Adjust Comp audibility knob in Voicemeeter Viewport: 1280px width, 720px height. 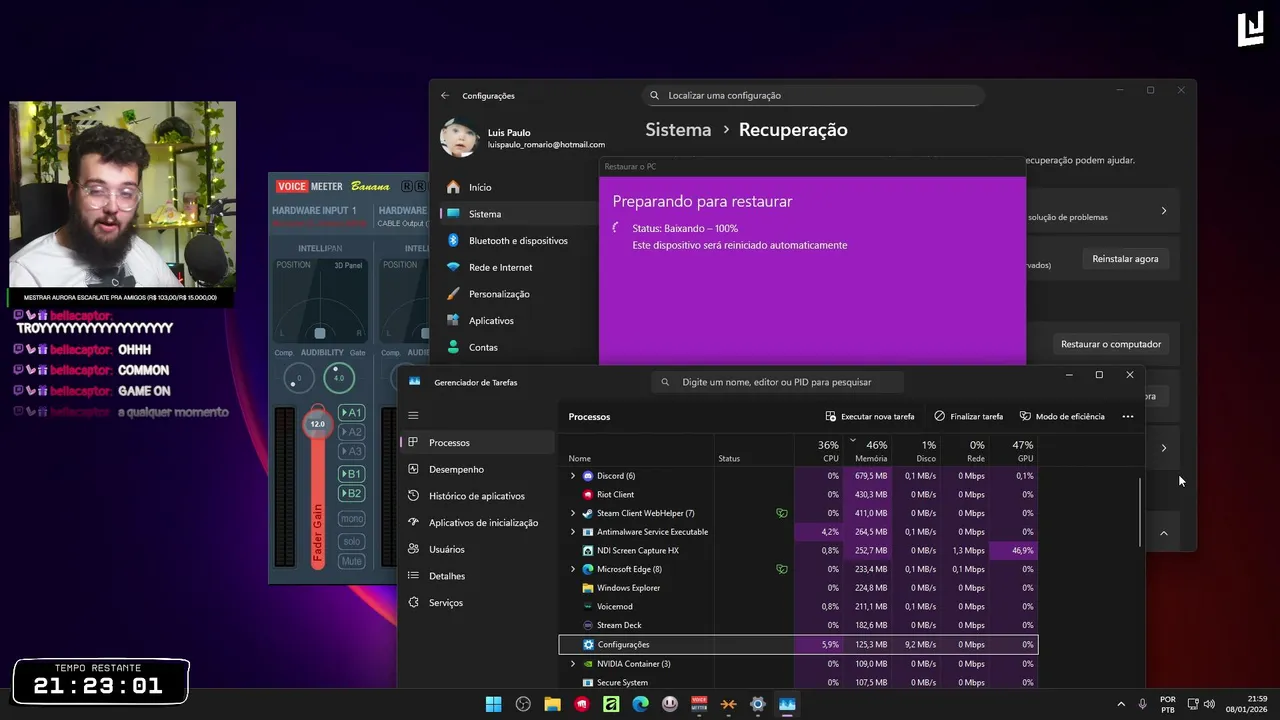point(298,378)
